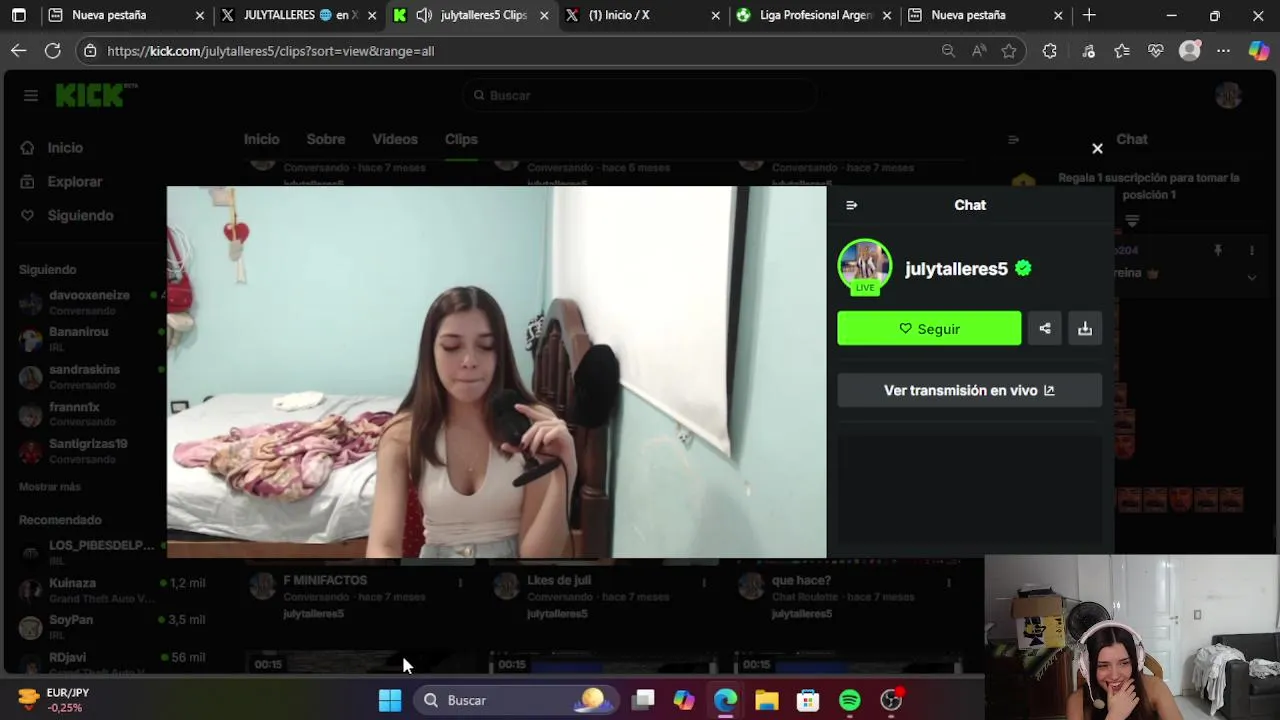Open Windows Start menu
Image resolution: width=1280 pixels, height=720 pixels.
(x=390, y=700)
